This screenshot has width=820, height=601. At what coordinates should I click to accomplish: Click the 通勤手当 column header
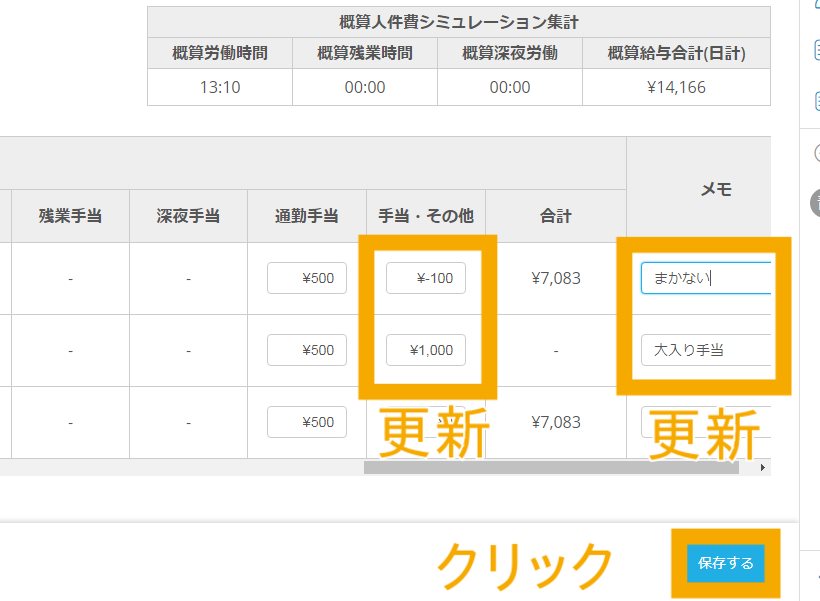[x=307, y=216]
